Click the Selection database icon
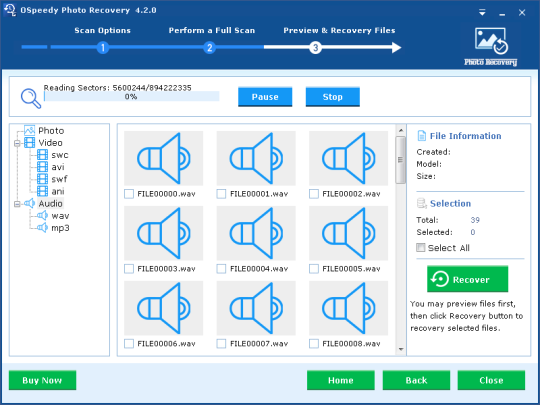540x405 pixels. [422, 203]
